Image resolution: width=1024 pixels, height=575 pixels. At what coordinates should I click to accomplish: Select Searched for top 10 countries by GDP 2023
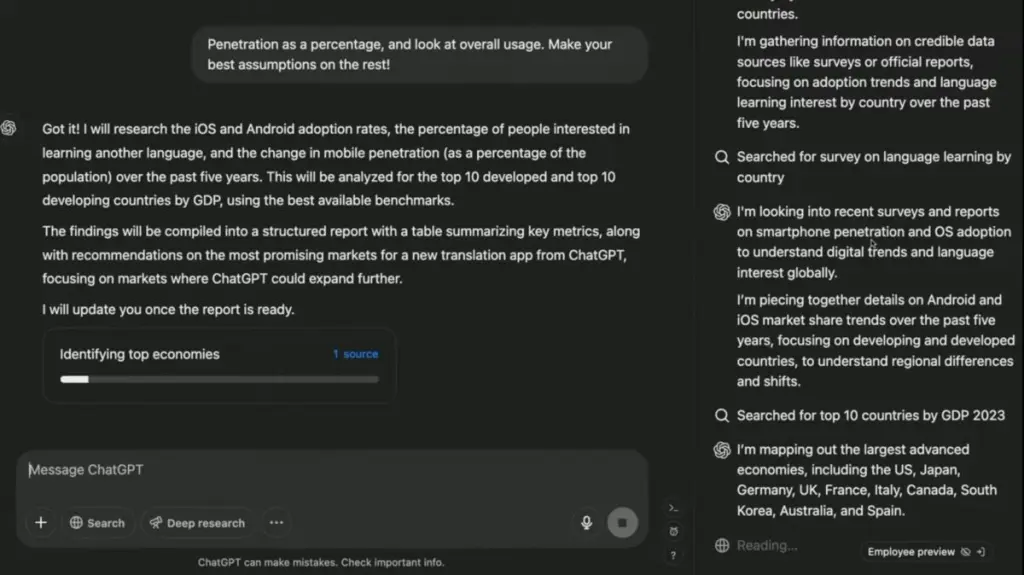860,416
